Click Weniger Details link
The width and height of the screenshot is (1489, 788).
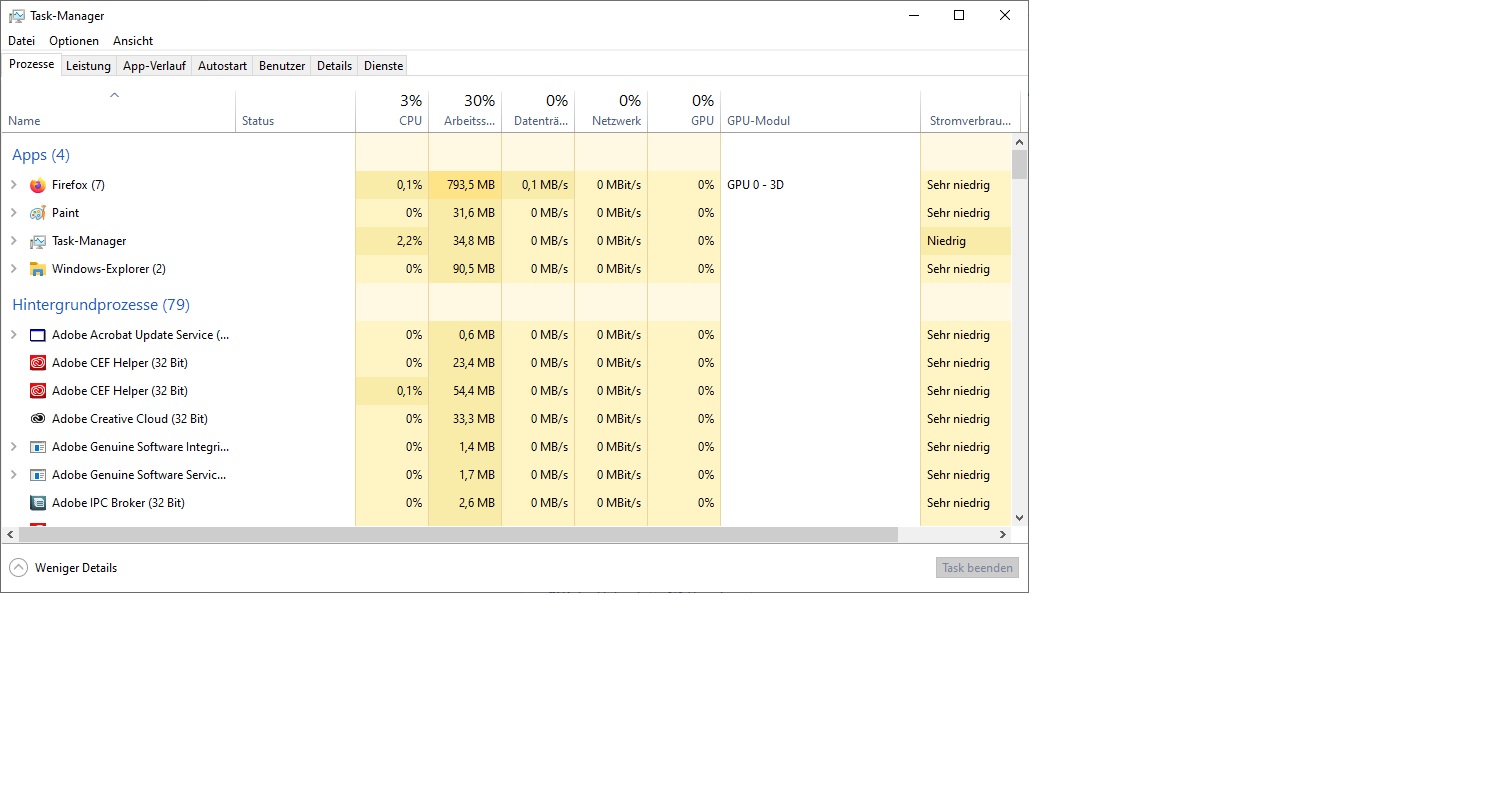tap(76, 568)
